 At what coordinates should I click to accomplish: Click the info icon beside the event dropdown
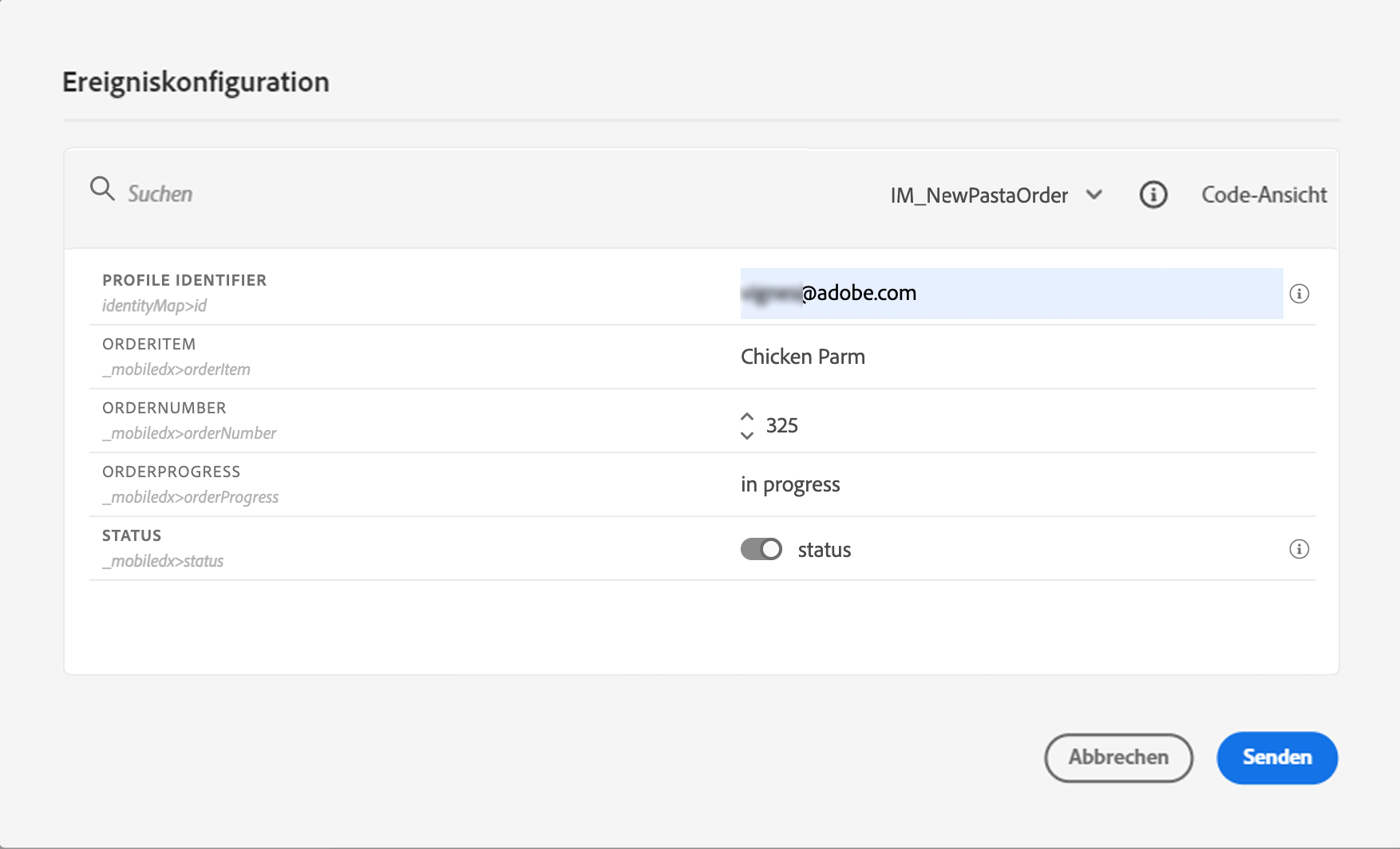[x=1153, y=195]
